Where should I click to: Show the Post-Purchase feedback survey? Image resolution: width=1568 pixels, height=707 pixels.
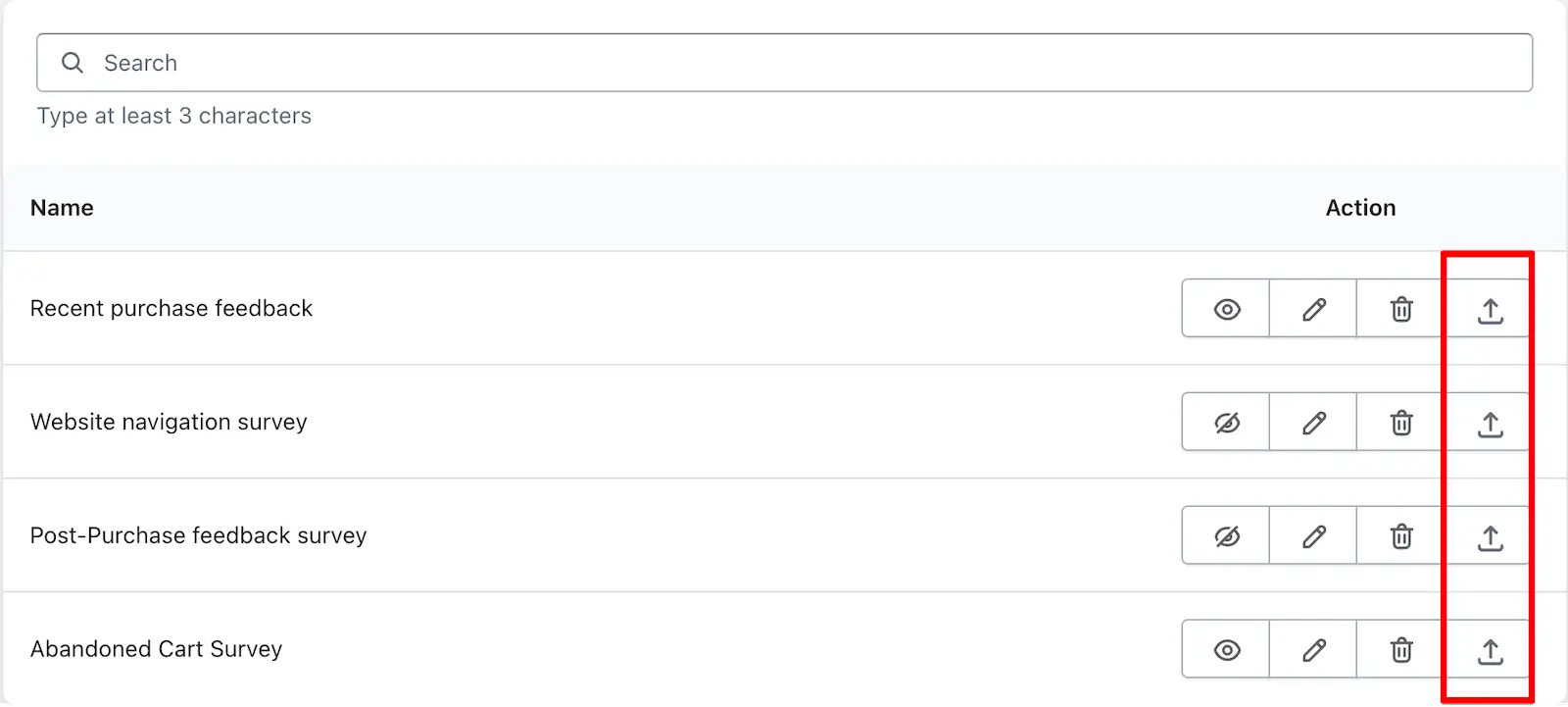click(x=1226, y=536)
